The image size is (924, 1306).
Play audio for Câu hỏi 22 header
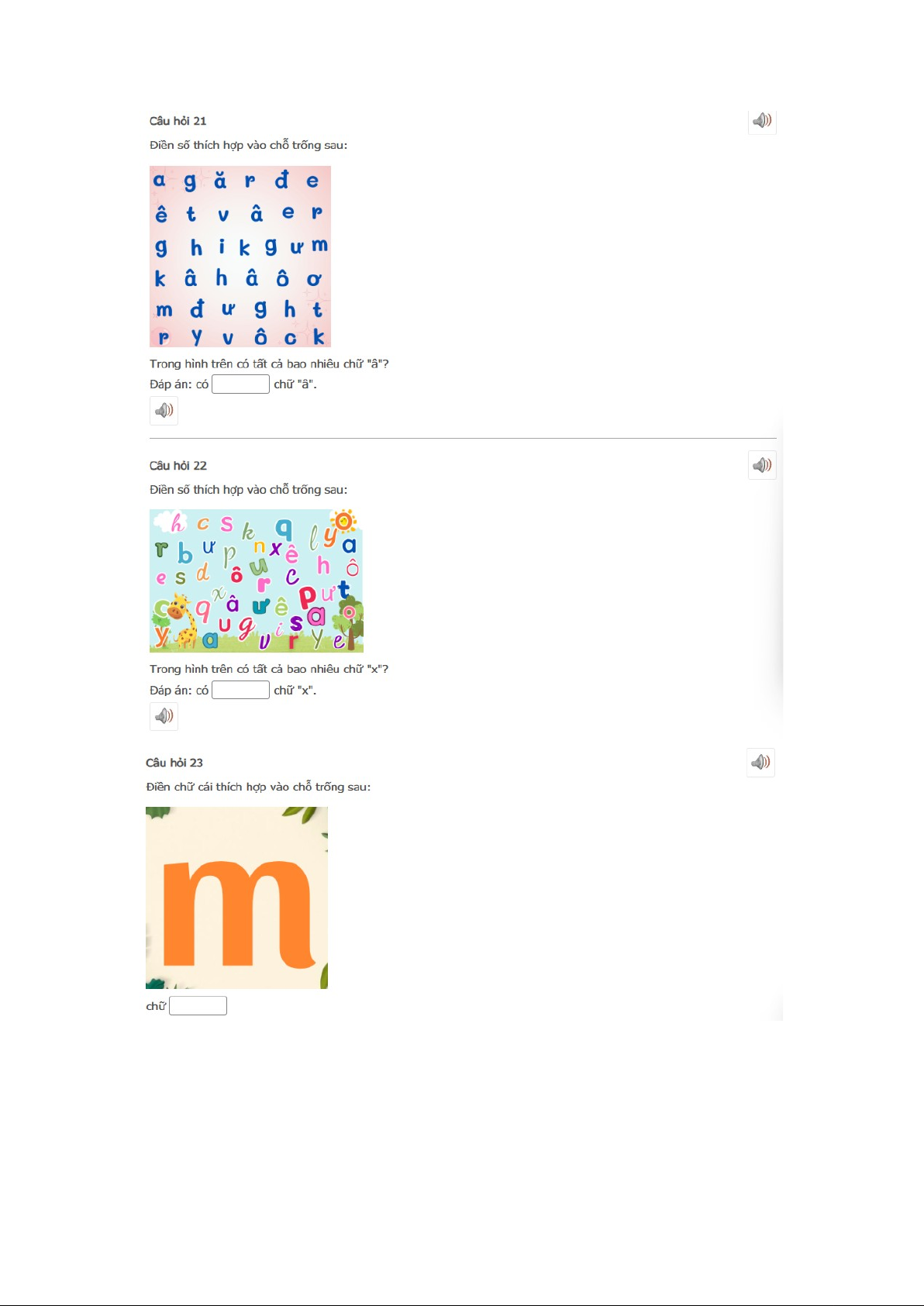(762, 465)
